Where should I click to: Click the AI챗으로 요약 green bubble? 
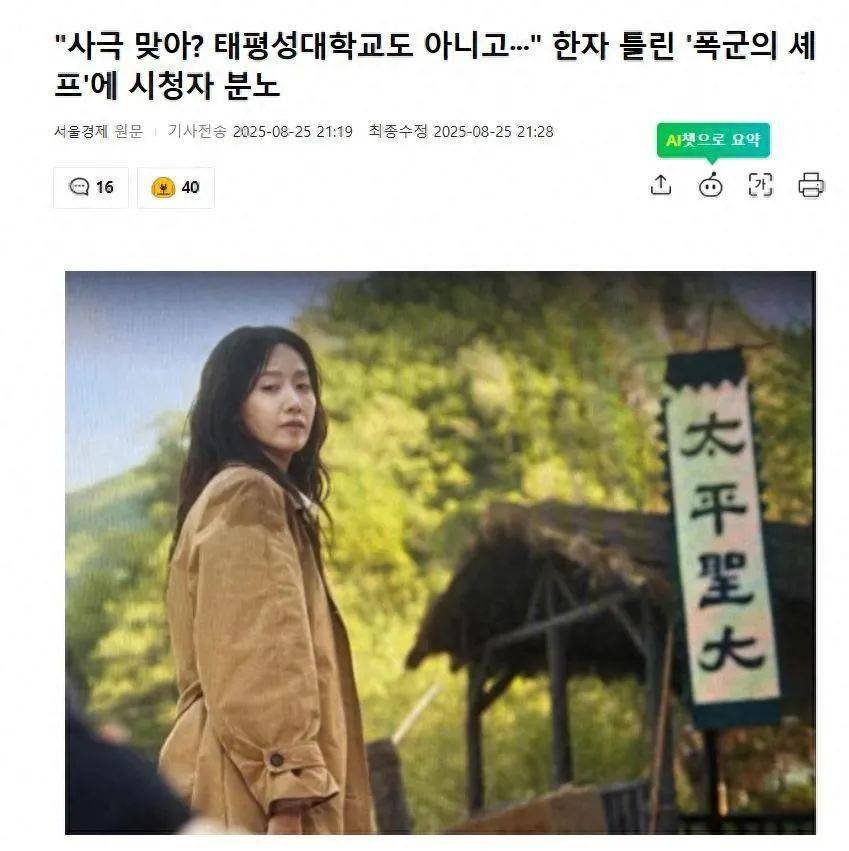click(713, 140)
